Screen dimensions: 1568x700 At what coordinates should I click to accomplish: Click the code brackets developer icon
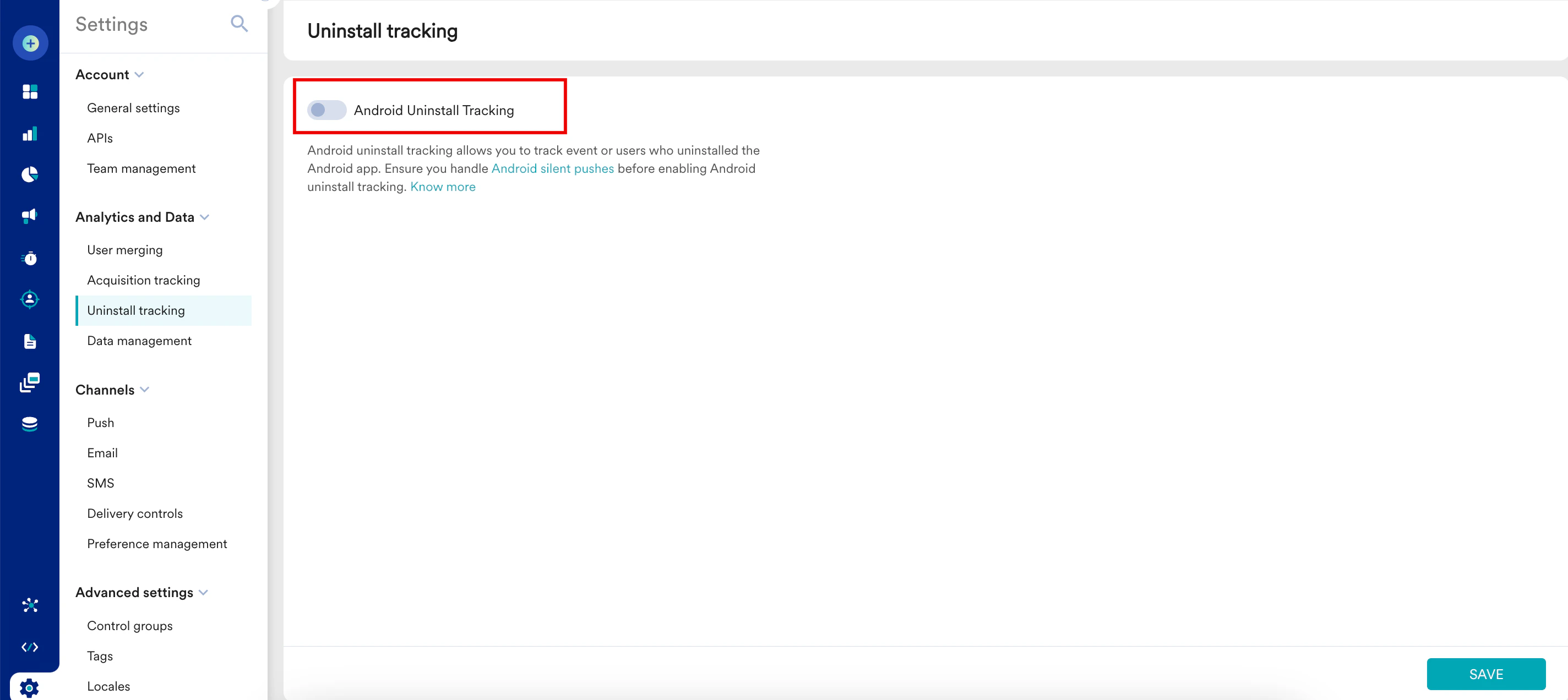[30, 647]
